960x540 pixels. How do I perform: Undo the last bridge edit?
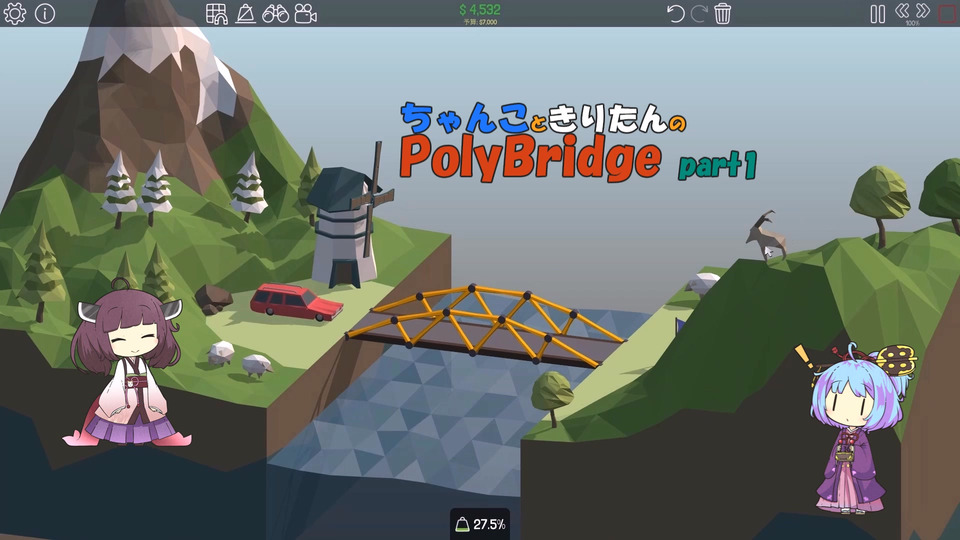pos(675,13)
